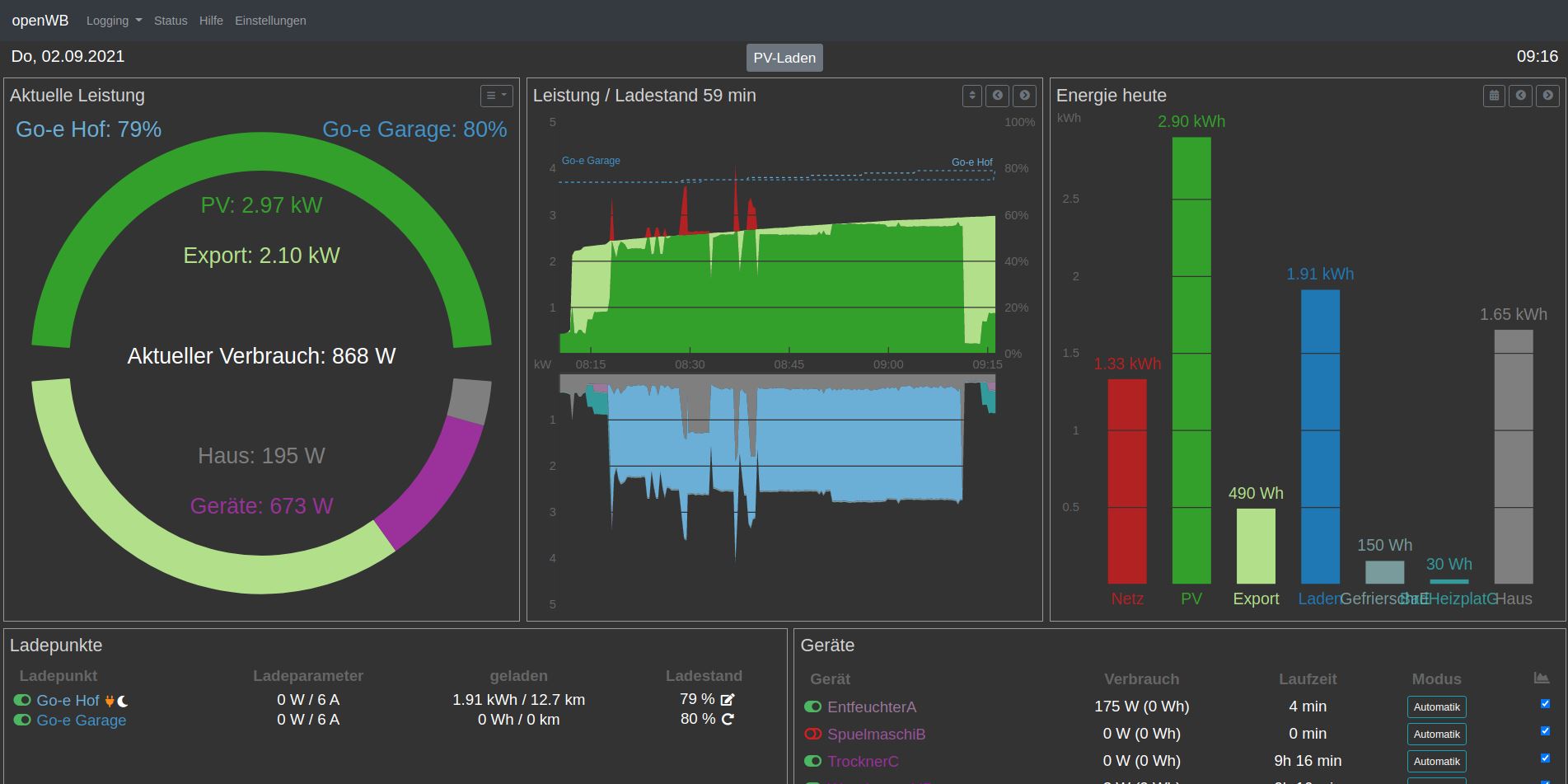This screenshot has height=784, width=1568.
Task: Click graph zoom up/down arrow button
Action: click(x=972, y=96)
